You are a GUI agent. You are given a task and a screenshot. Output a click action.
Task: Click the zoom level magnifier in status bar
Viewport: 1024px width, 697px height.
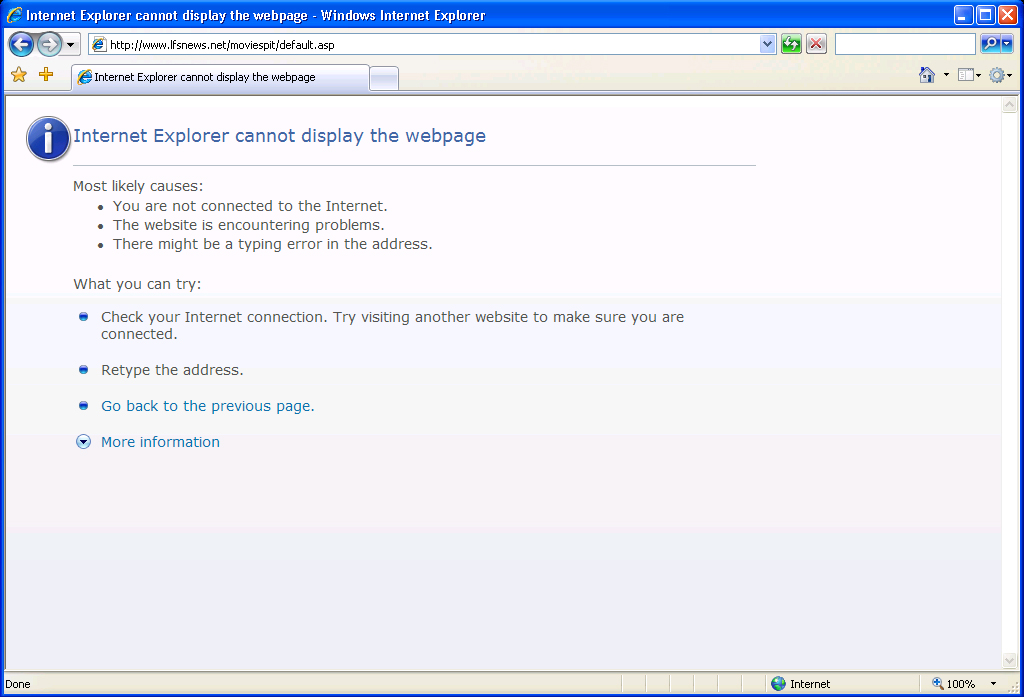pyautogui.click(x=938, y=683)
